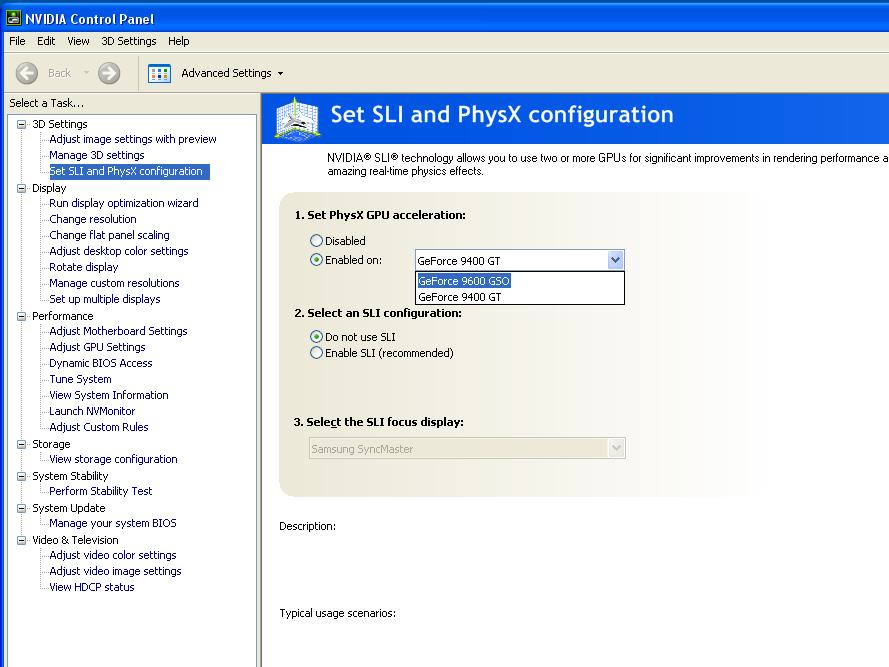Click the NVIDIA Control Panel title icon
The image size is (889, 667).
click(13, 19)
